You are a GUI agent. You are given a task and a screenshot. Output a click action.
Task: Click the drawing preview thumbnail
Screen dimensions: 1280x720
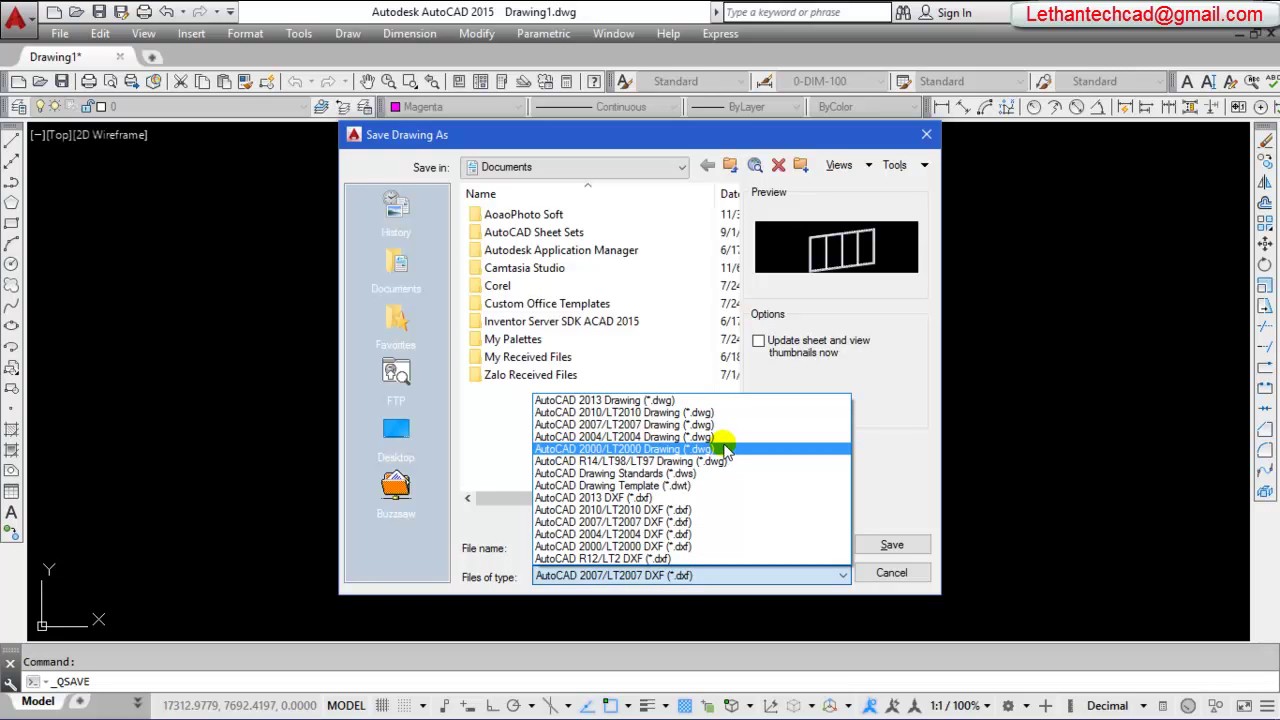click(x=836, y=247)
